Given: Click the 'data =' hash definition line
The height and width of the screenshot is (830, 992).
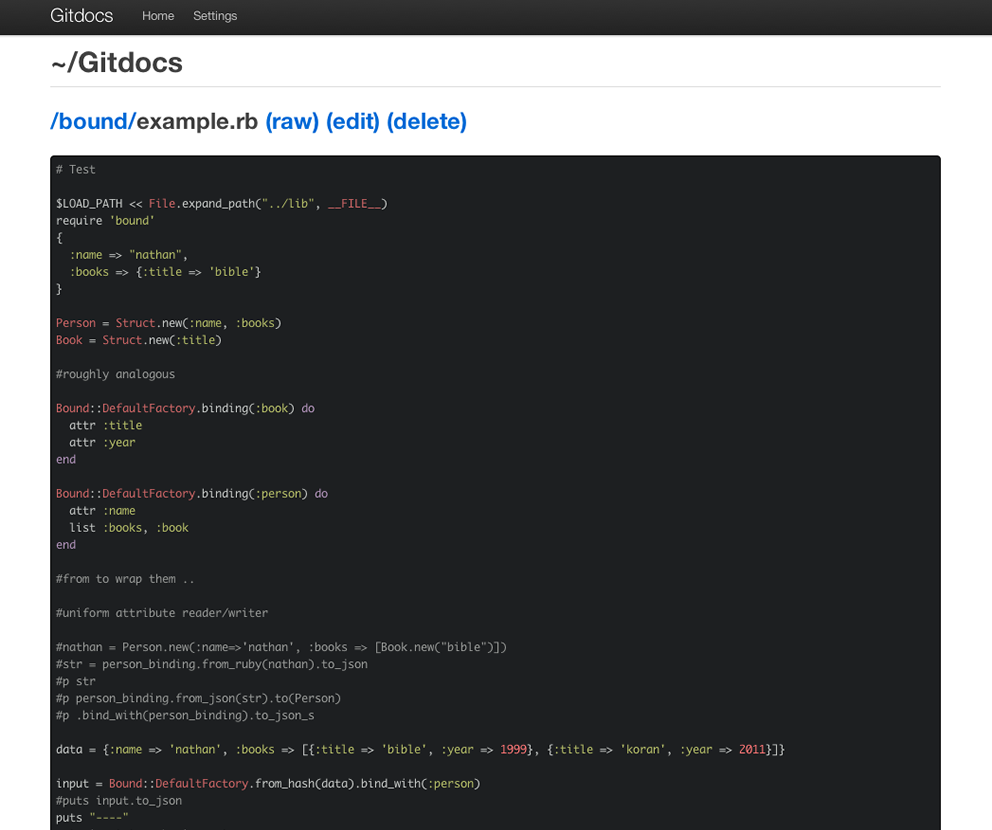Looking at the screenshot, I should (420, 750).
